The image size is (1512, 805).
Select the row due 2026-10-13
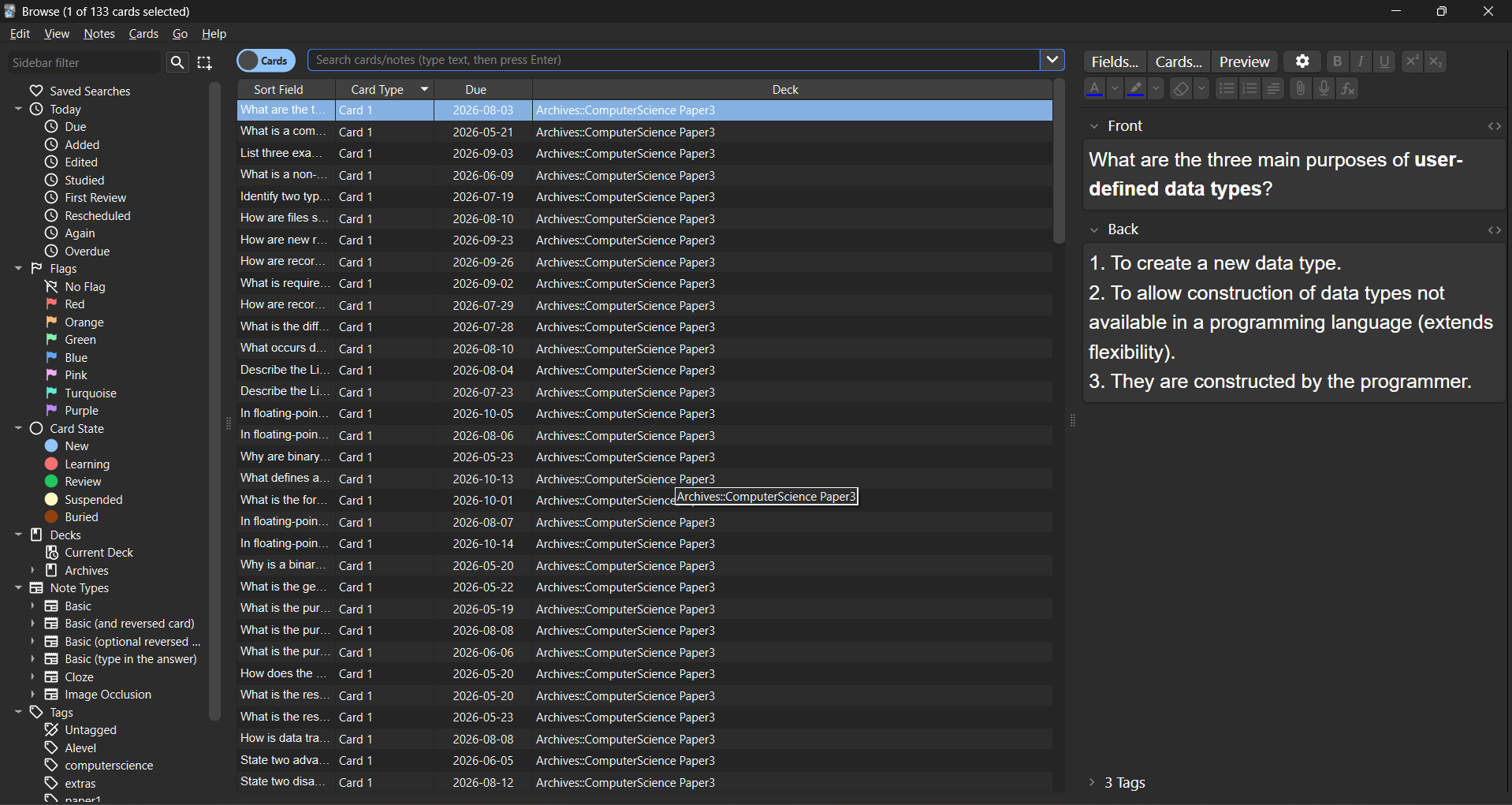pos(645,479)
